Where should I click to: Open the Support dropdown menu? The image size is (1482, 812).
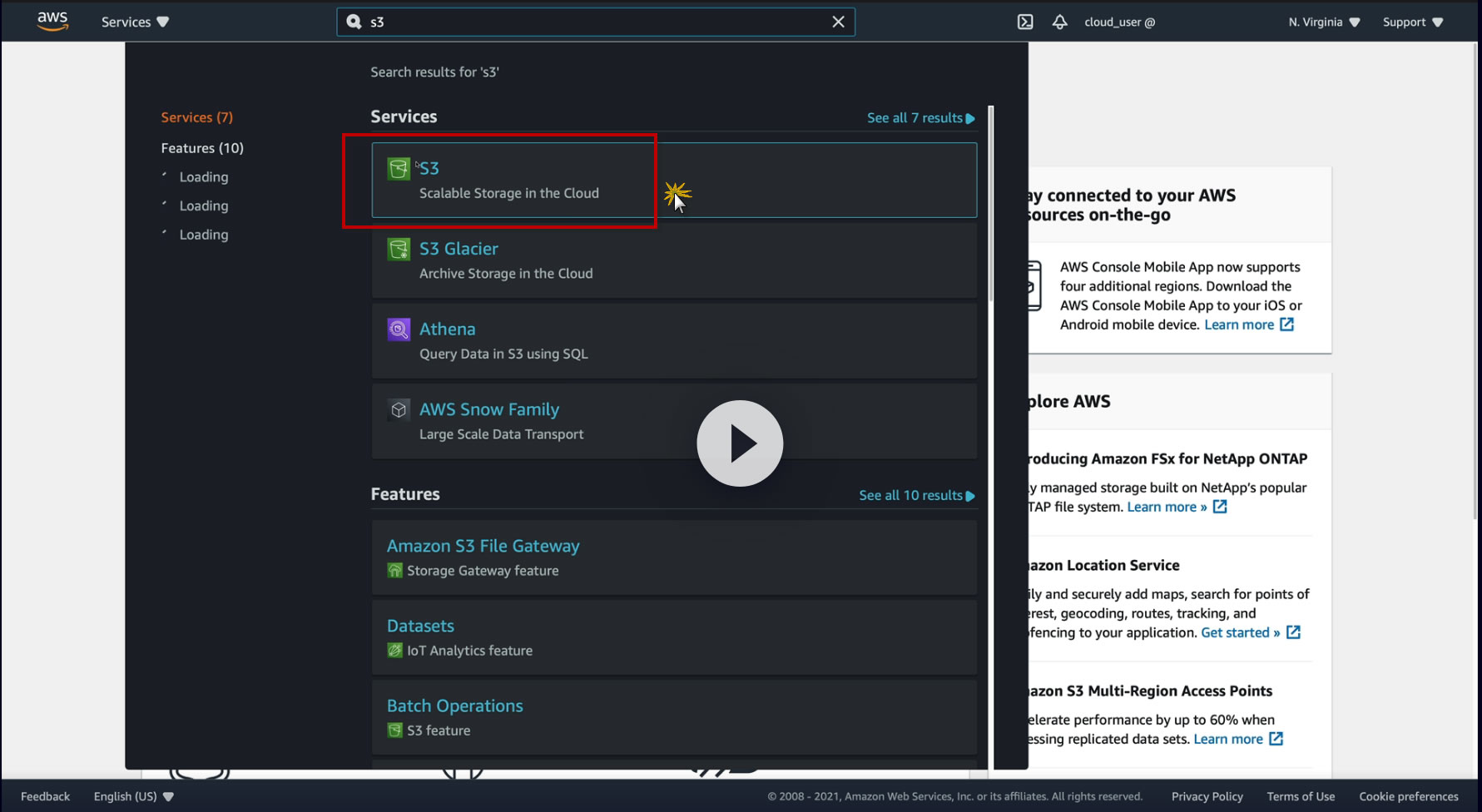tap(1413, 22)
